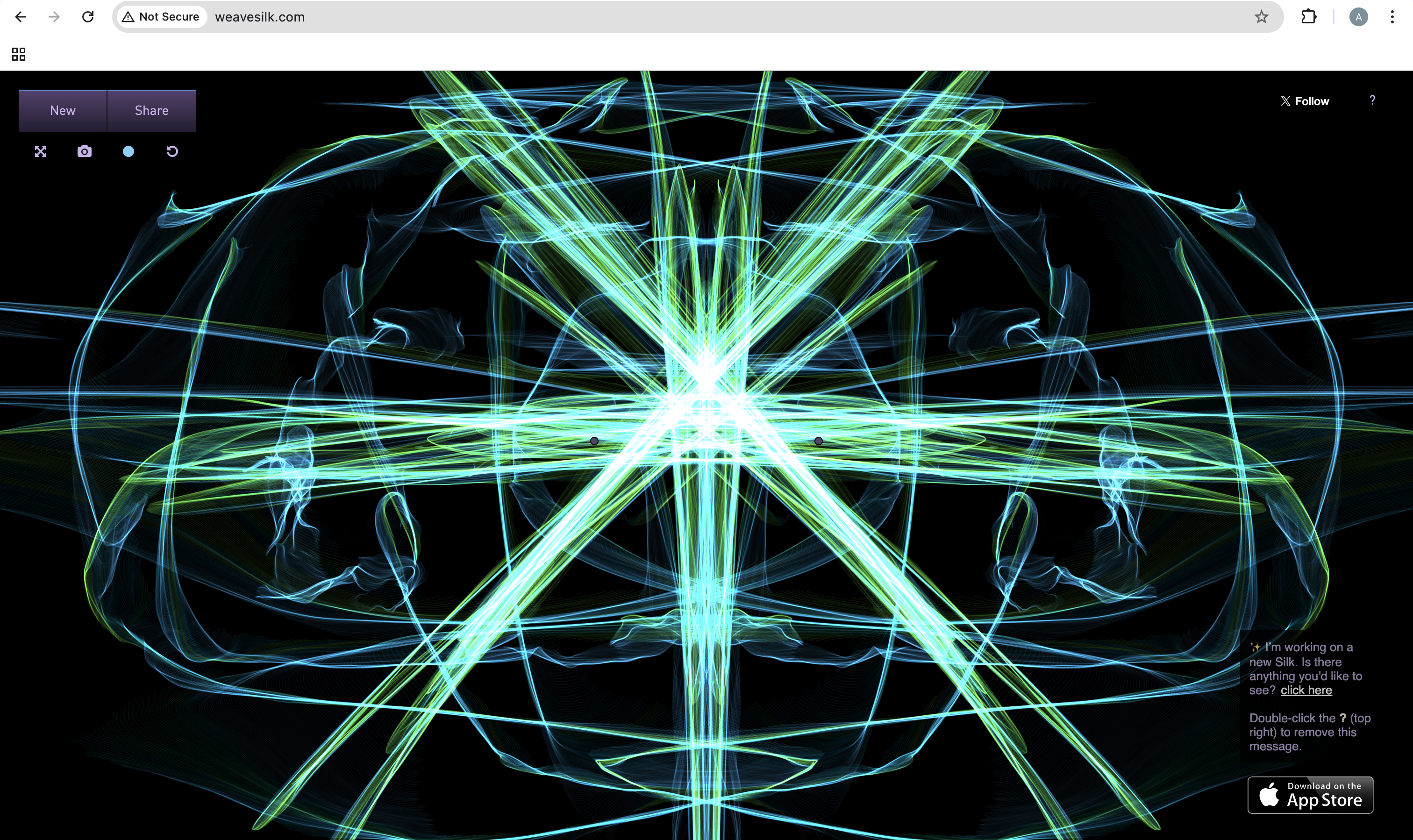The image size is (1413, 840).
Task: Bookmark this page with the star icon
Action: [1261, 17]
